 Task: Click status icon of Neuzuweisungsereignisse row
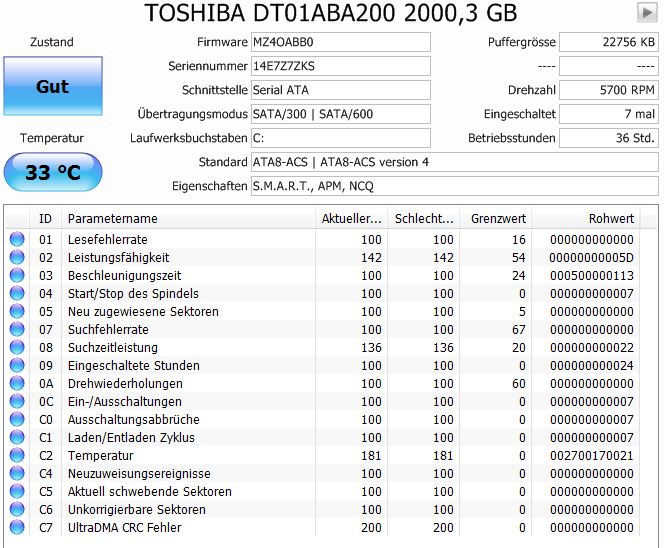[x=17, y=473]
